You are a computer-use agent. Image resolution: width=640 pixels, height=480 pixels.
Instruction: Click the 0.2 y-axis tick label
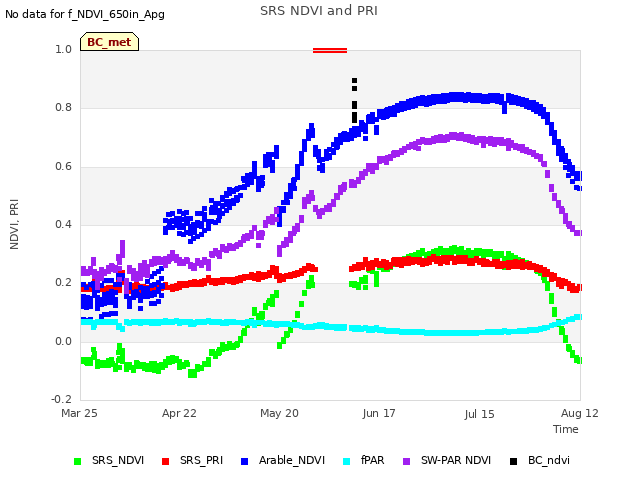click(x=64, y=282)
